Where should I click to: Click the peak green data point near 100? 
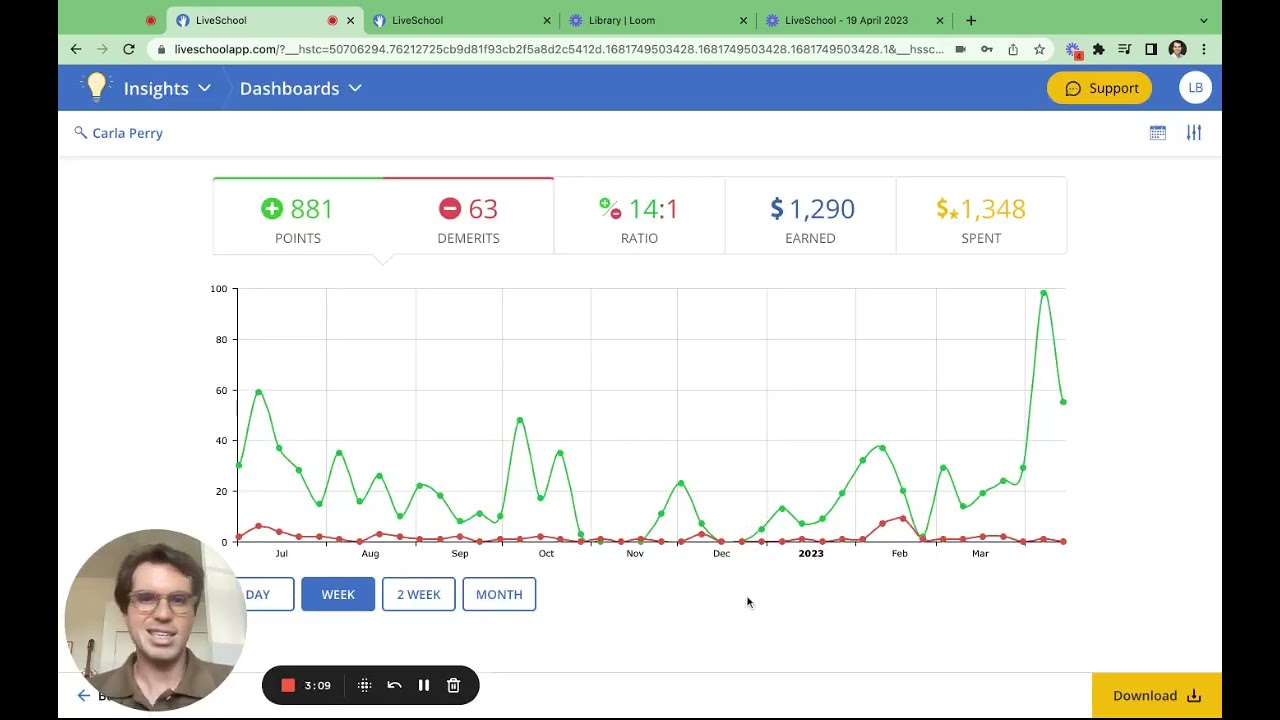(x=1043, y=293)
